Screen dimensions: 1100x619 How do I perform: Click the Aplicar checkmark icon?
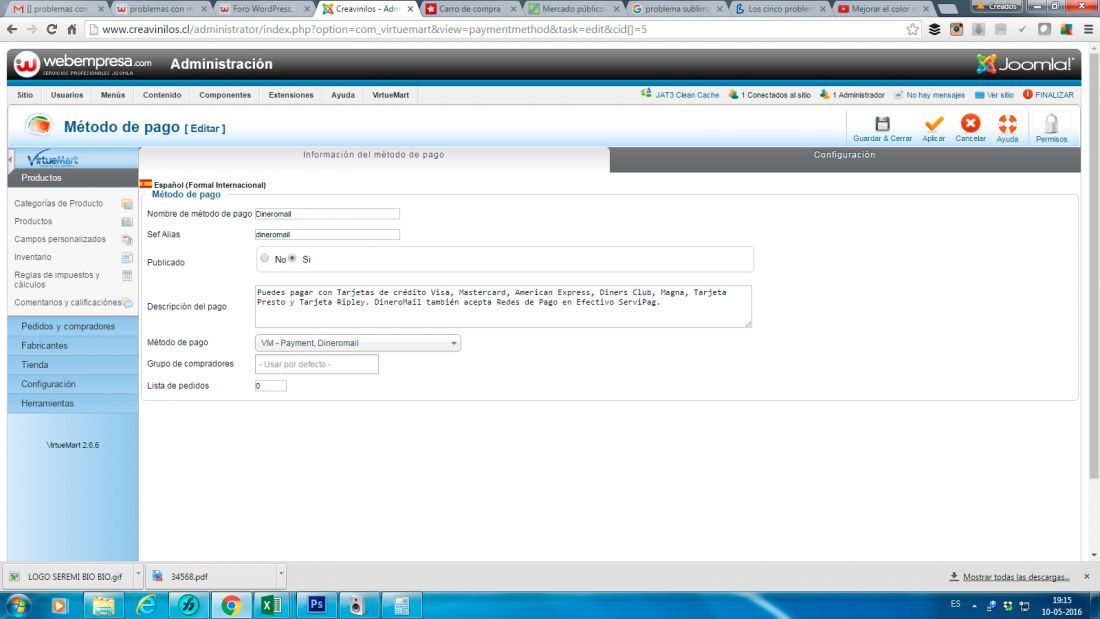[x=934, y=124]
